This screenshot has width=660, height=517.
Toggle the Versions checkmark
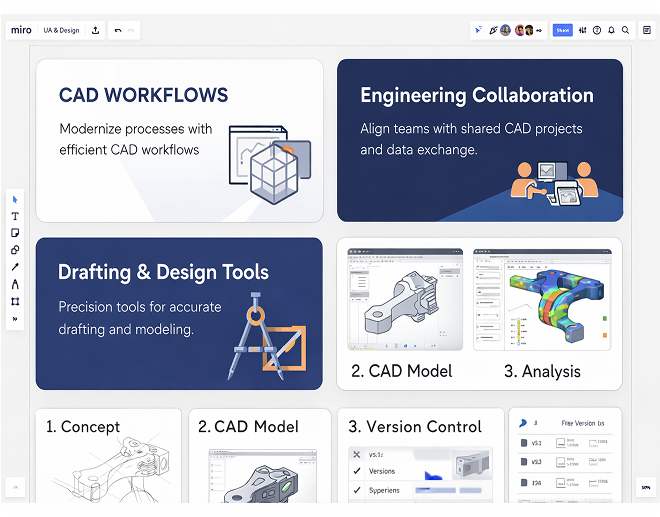click(x=357, y=471)
